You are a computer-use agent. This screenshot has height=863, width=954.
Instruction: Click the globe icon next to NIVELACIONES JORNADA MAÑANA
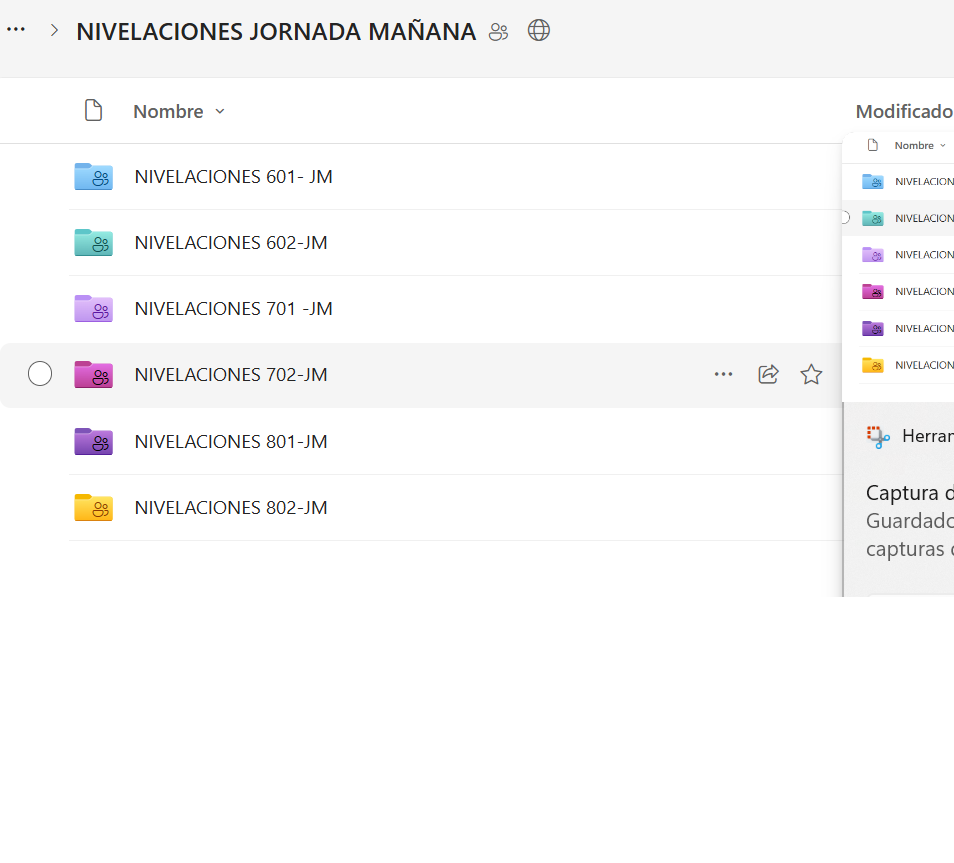tap(538, 31)
